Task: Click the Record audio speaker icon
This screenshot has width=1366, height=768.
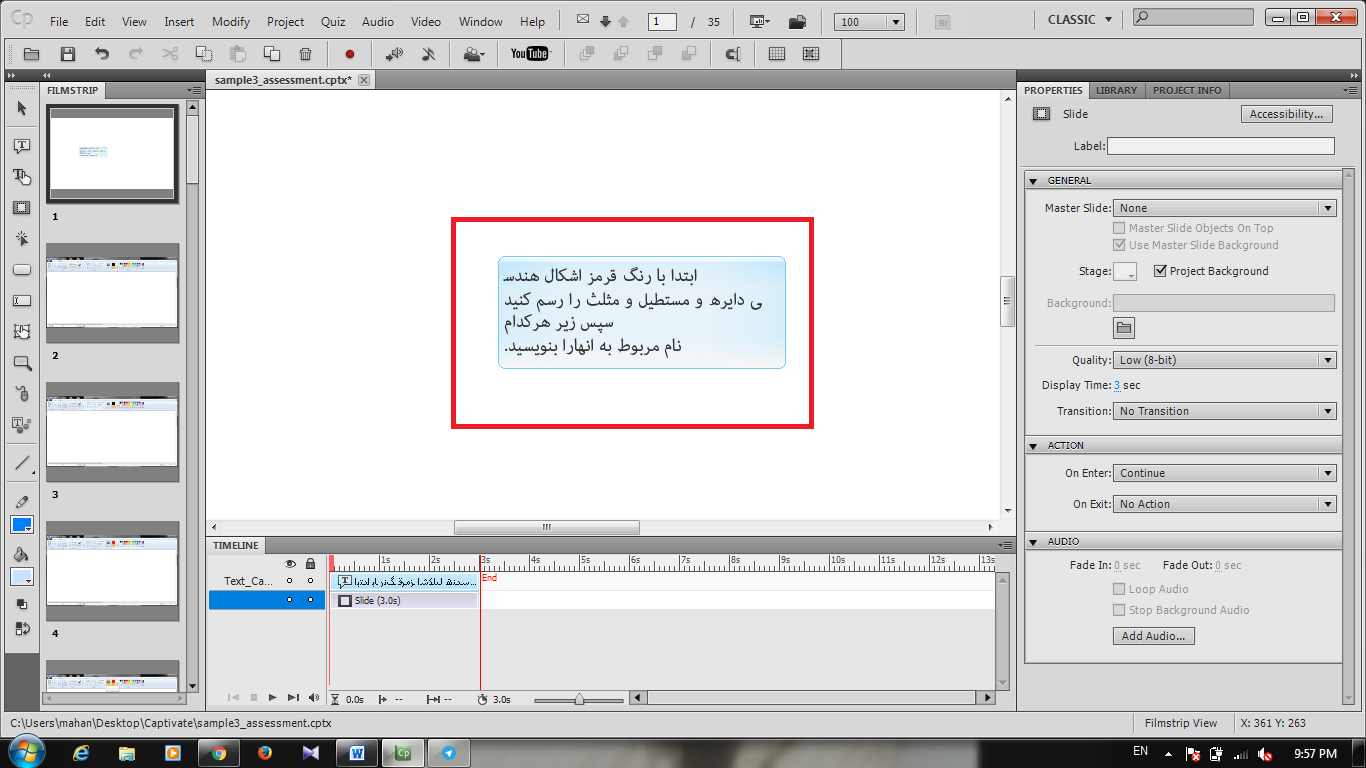Action: pos(394,54)
